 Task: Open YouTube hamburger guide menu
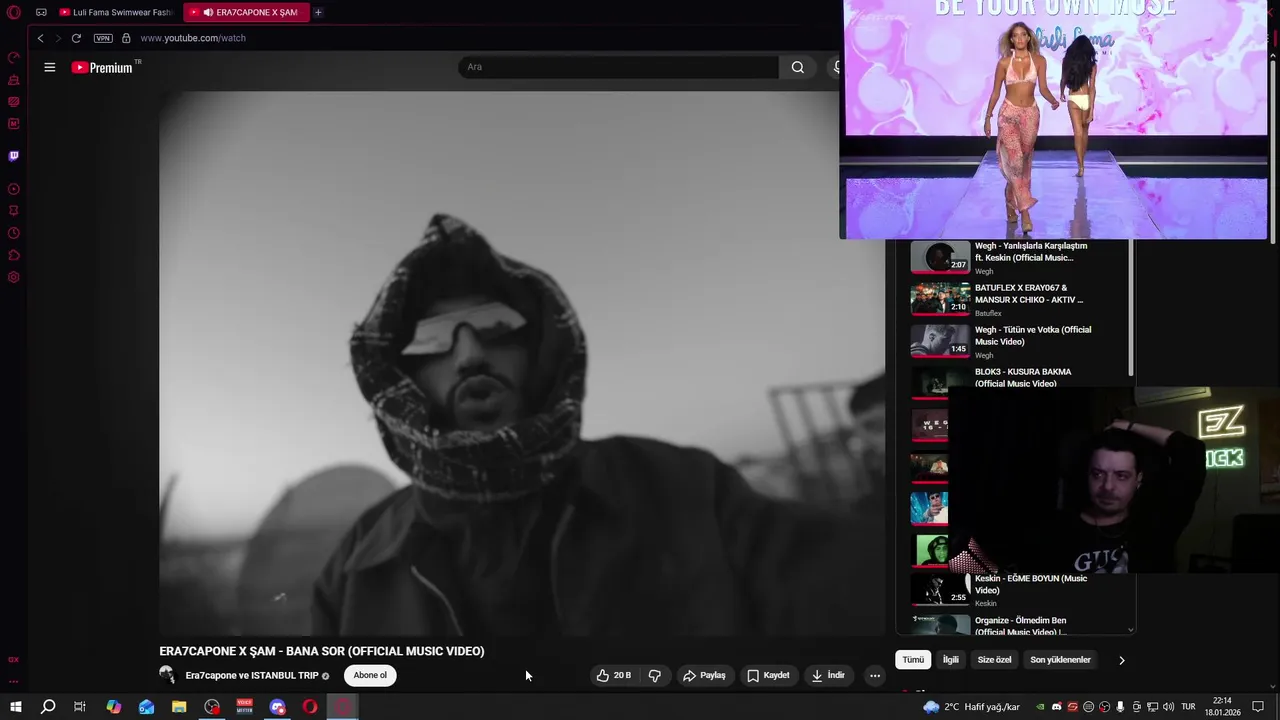(49, 67)
